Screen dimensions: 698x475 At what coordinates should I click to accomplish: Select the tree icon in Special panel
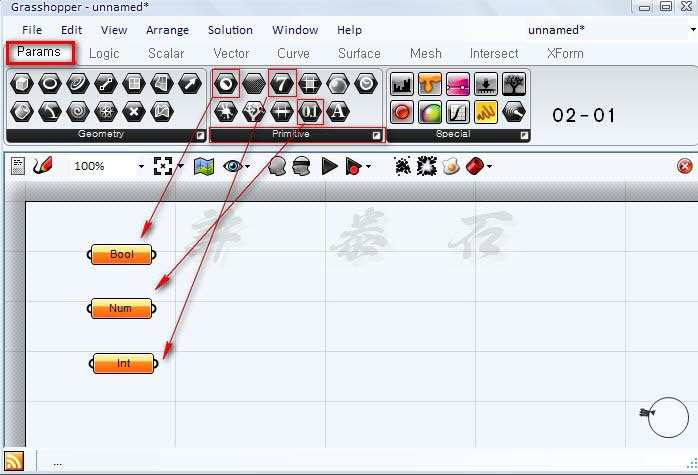click(514, 84)
